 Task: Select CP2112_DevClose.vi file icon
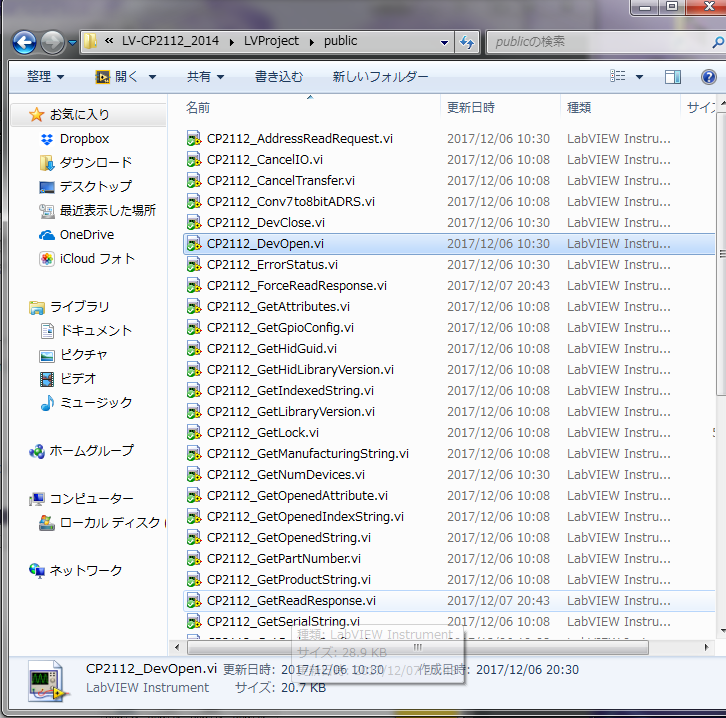[x=194, y=223]
